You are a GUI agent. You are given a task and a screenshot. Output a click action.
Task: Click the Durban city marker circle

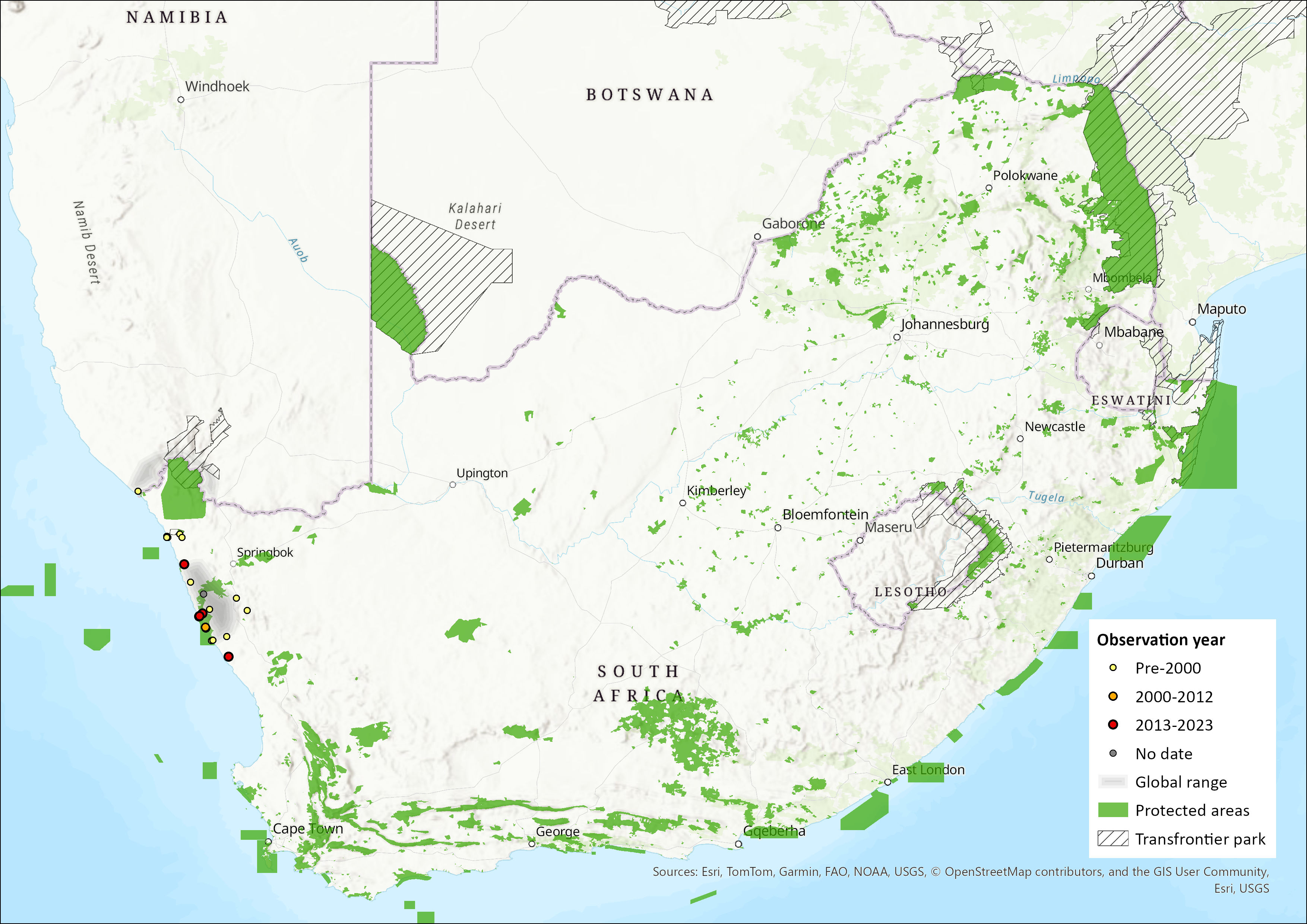point(1091,576)
